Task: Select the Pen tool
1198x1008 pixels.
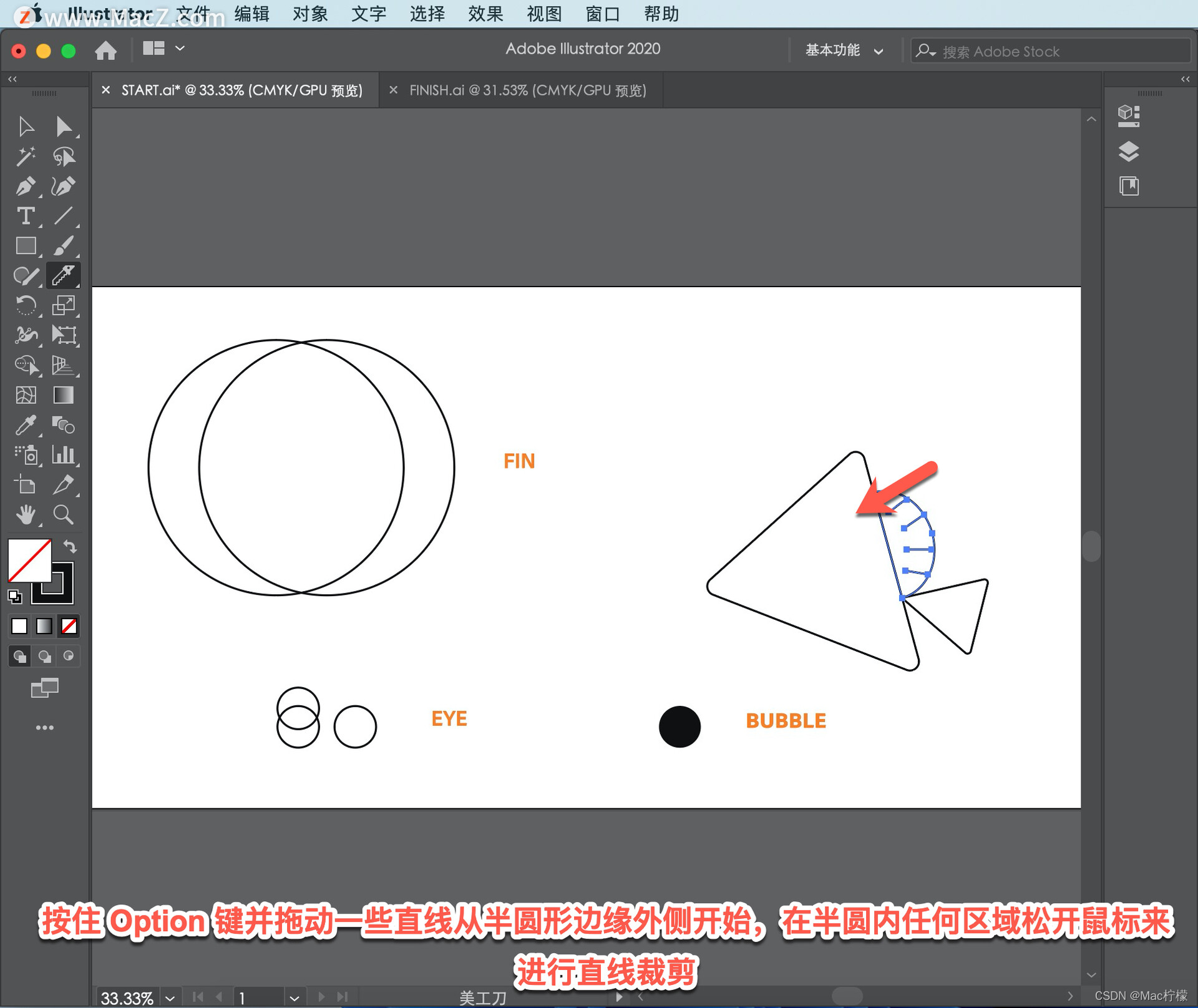Action: 25,186
